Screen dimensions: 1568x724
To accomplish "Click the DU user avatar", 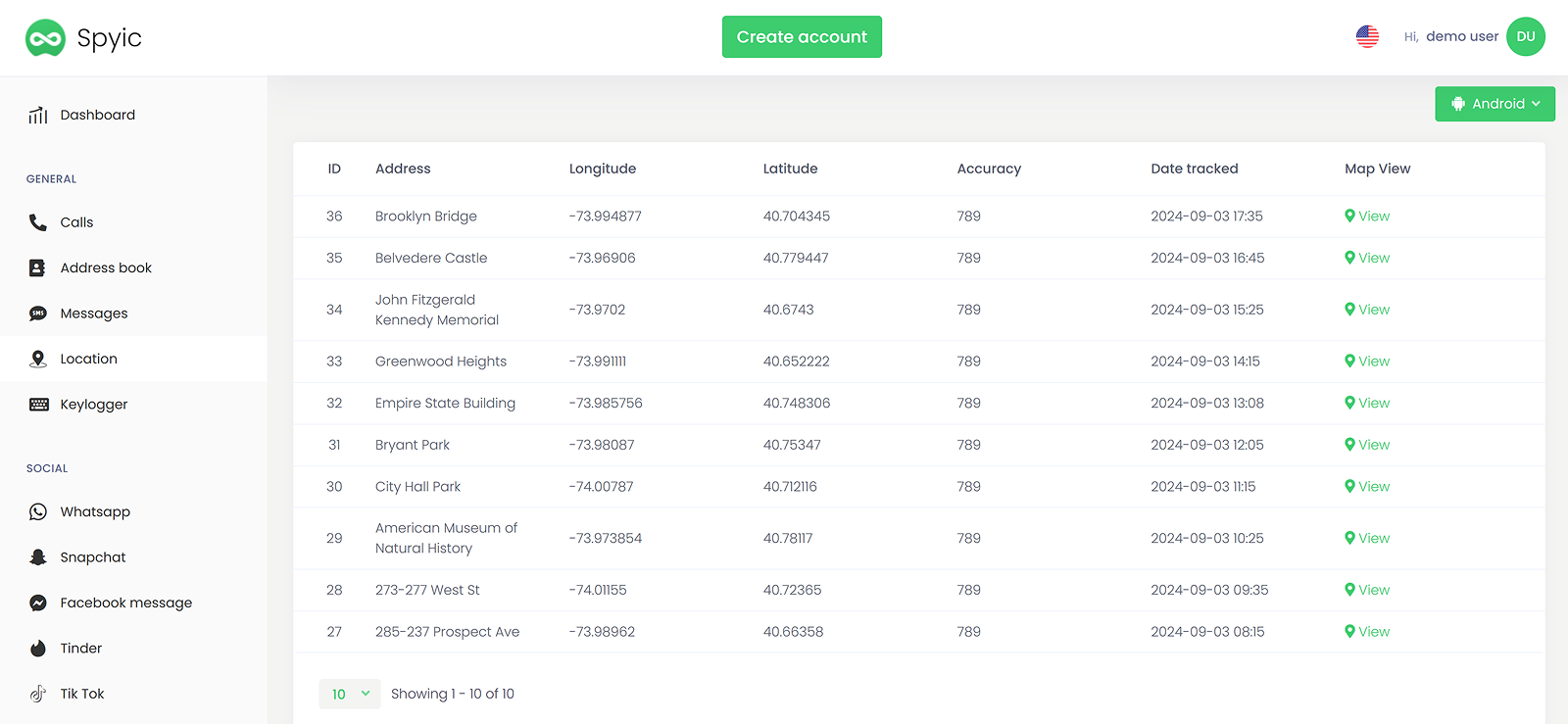I will point(1526,36).
